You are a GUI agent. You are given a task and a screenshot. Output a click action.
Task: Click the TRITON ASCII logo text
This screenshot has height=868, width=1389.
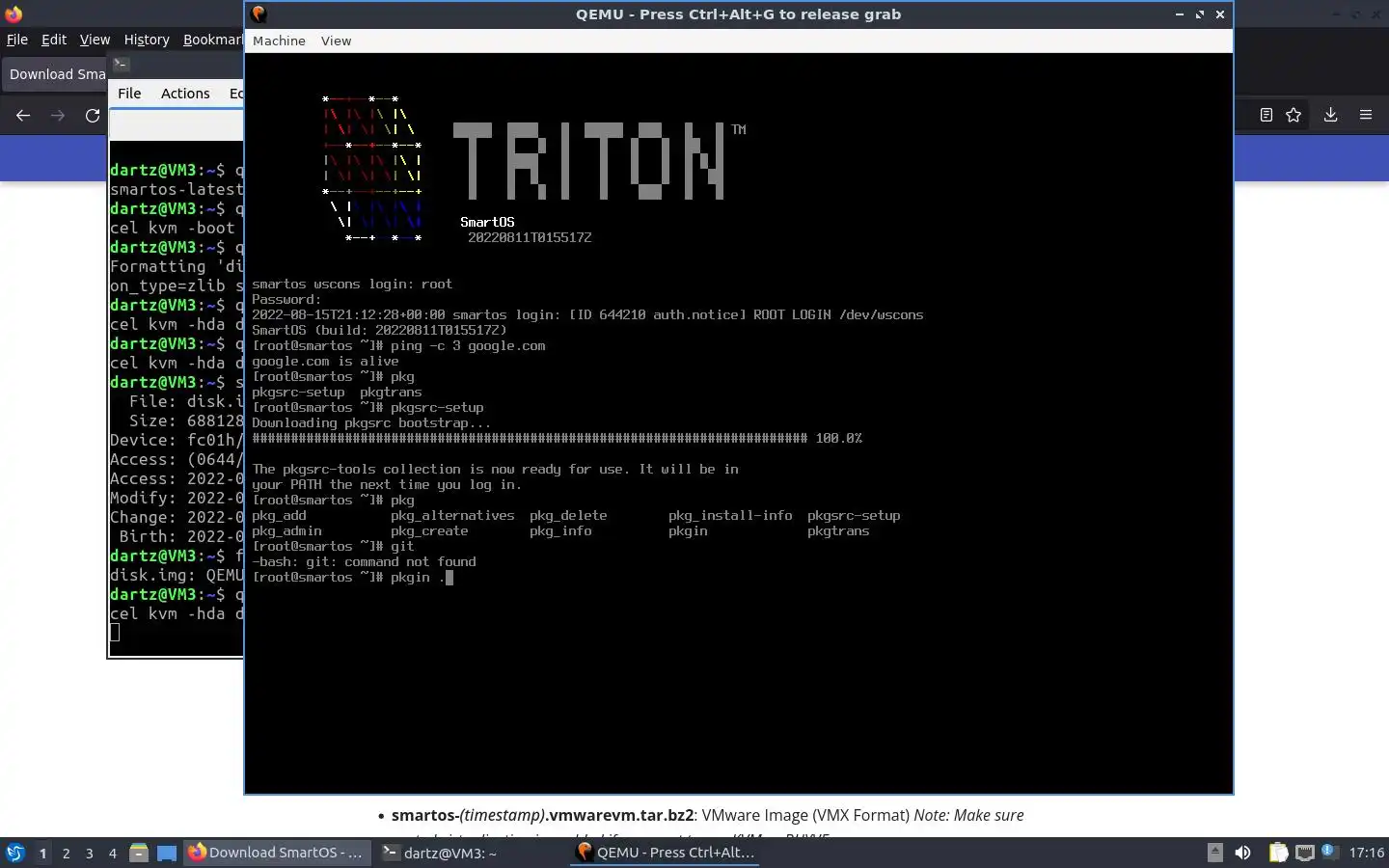pos(589,161)
